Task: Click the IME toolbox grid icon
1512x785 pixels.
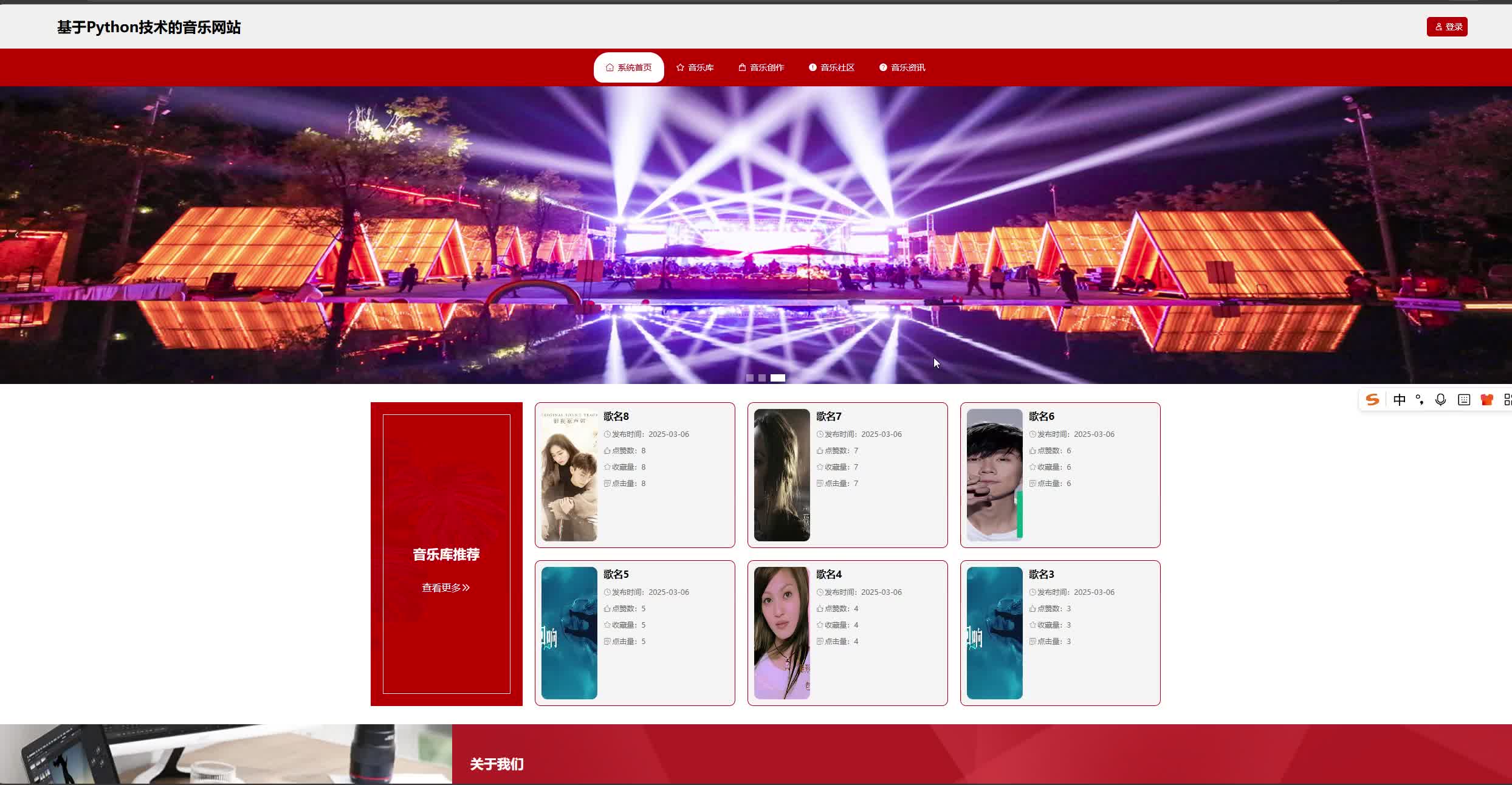Action: [x=1507, y=400]
